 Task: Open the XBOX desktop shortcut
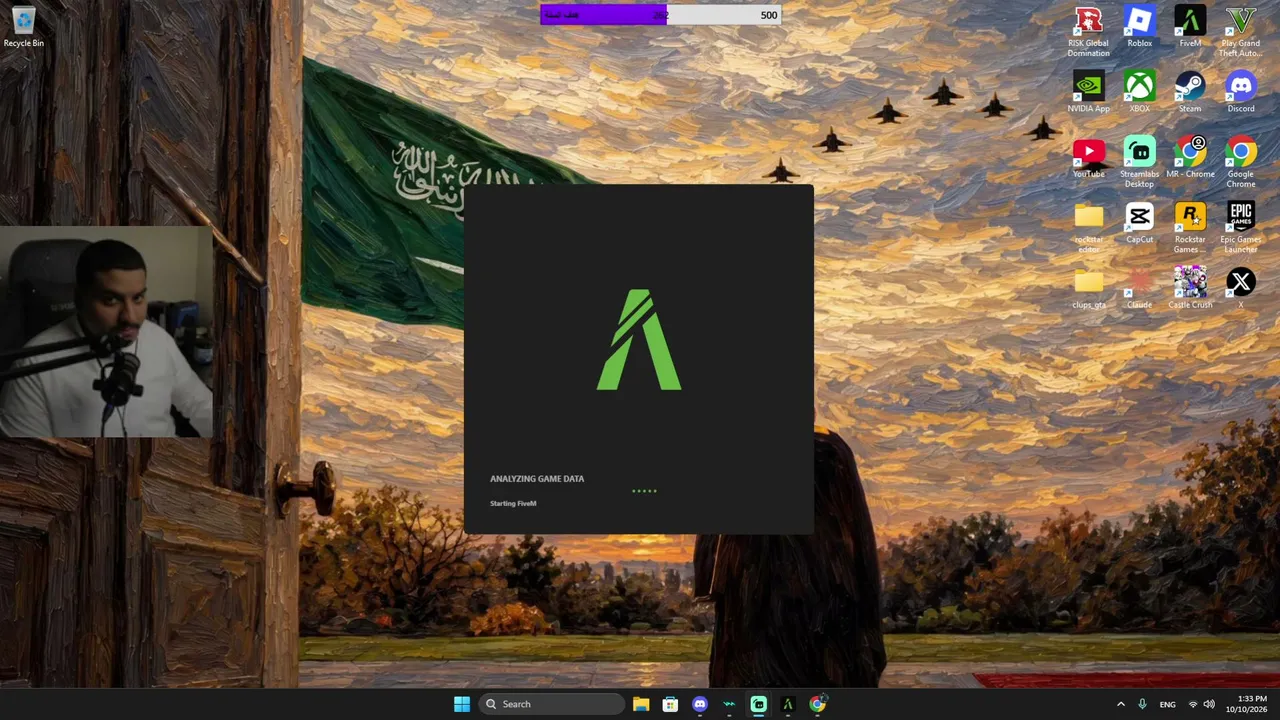pyautogui.click(x=1139, y=92)
